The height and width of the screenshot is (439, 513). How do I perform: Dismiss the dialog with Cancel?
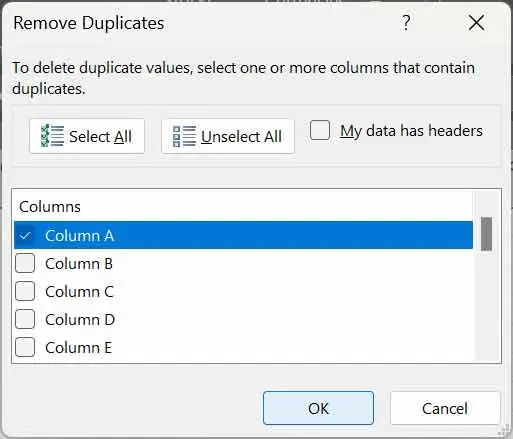click(x=445, y=408)
